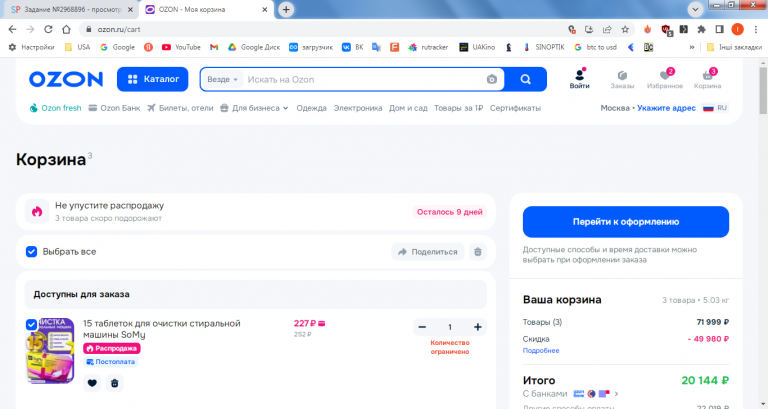Decrease SoMy tablets quantity with minus
This screenshot has height=409, width=768.
pos(422,327)
